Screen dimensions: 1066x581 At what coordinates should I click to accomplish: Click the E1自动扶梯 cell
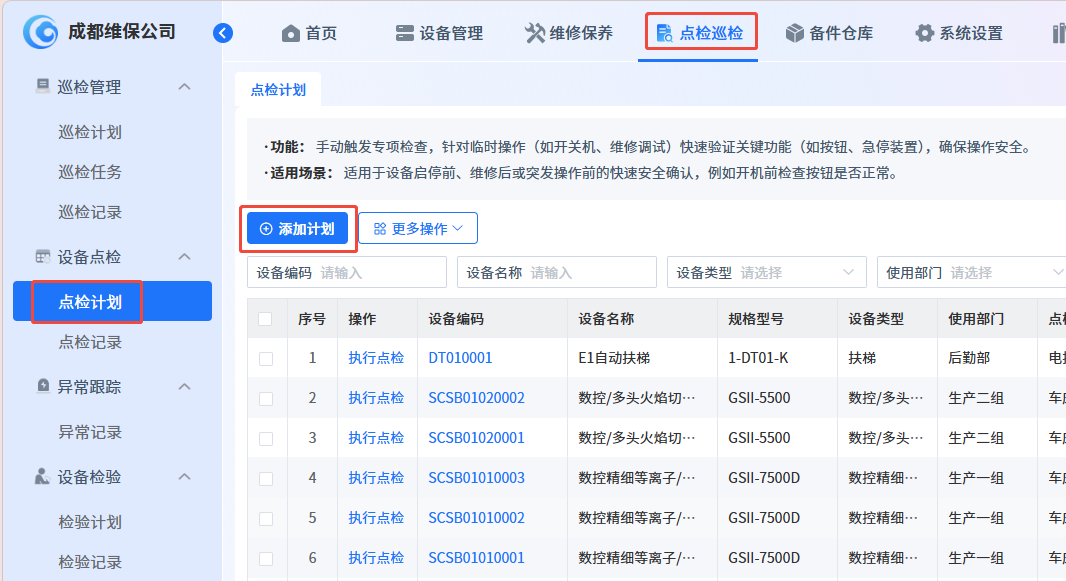pyautogui.click(x=614, y=358)
